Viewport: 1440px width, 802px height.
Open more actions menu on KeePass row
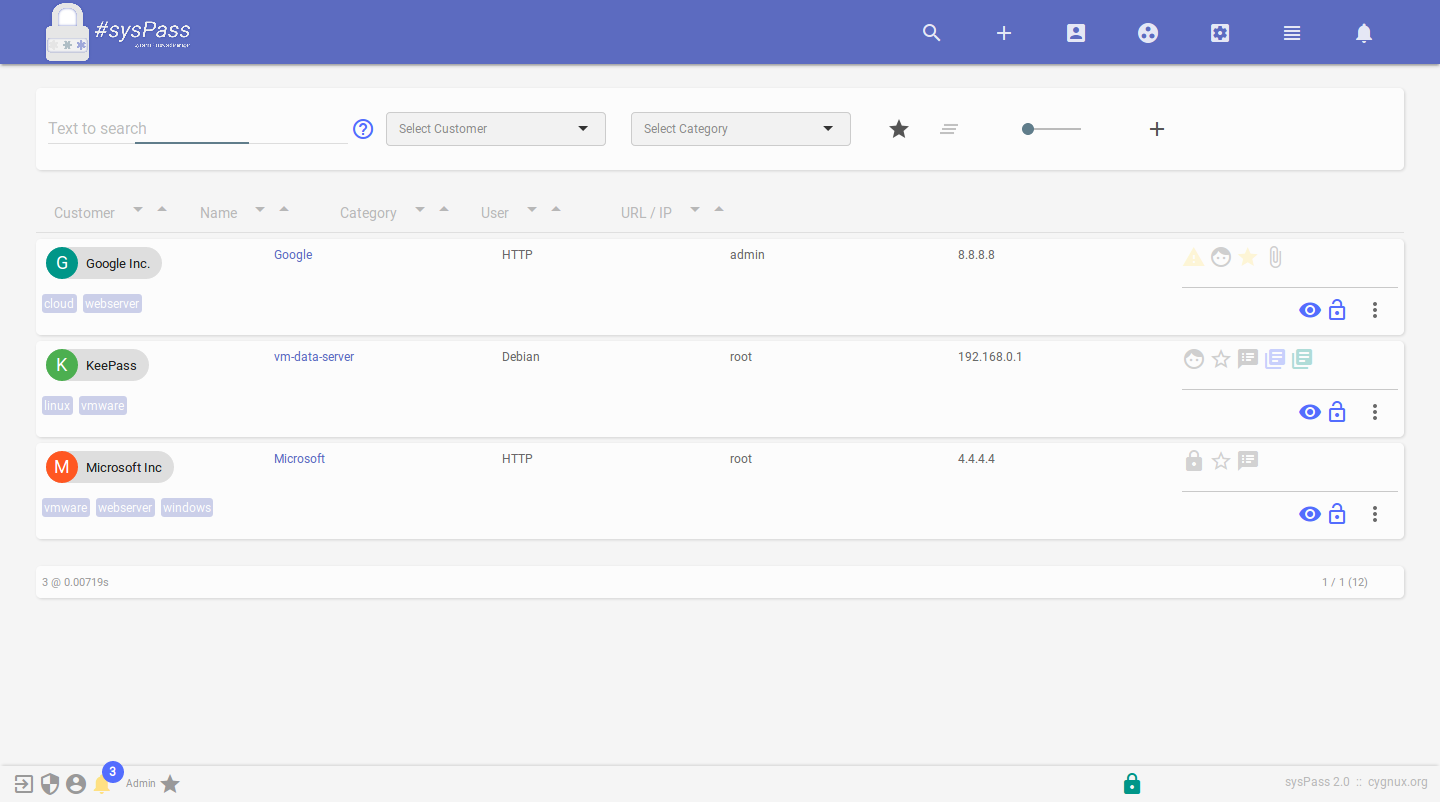click(x=1375, y=412)
